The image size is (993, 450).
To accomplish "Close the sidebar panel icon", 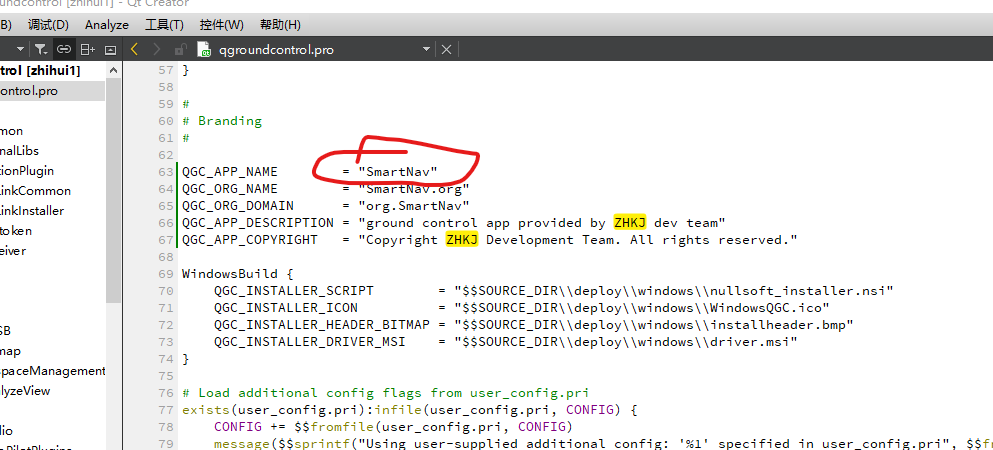I will 110,49.
